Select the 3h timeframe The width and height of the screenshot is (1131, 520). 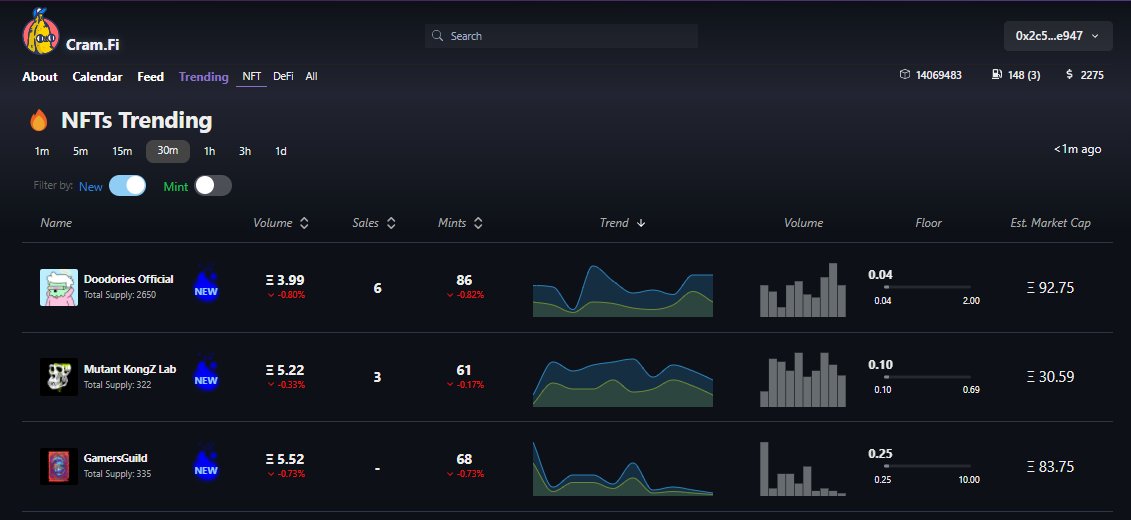(x=245, y=151)
